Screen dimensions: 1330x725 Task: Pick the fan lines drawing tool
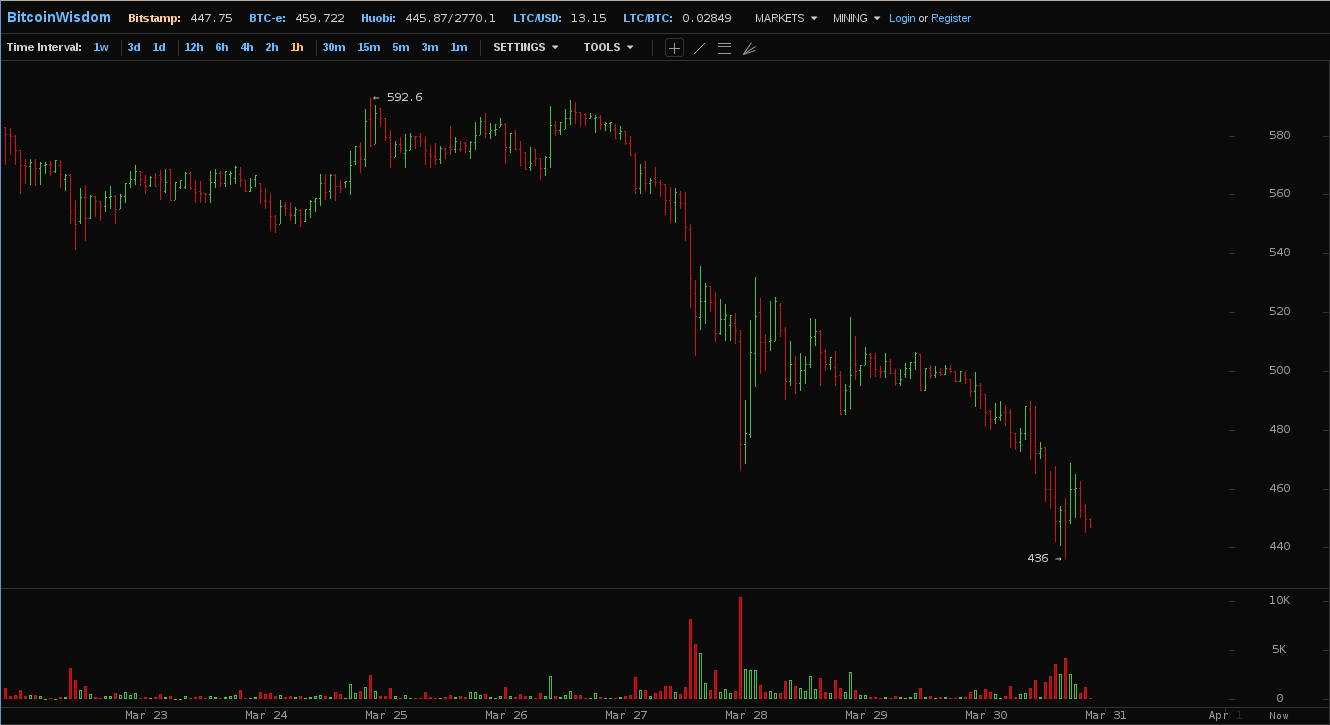(749, 48)
